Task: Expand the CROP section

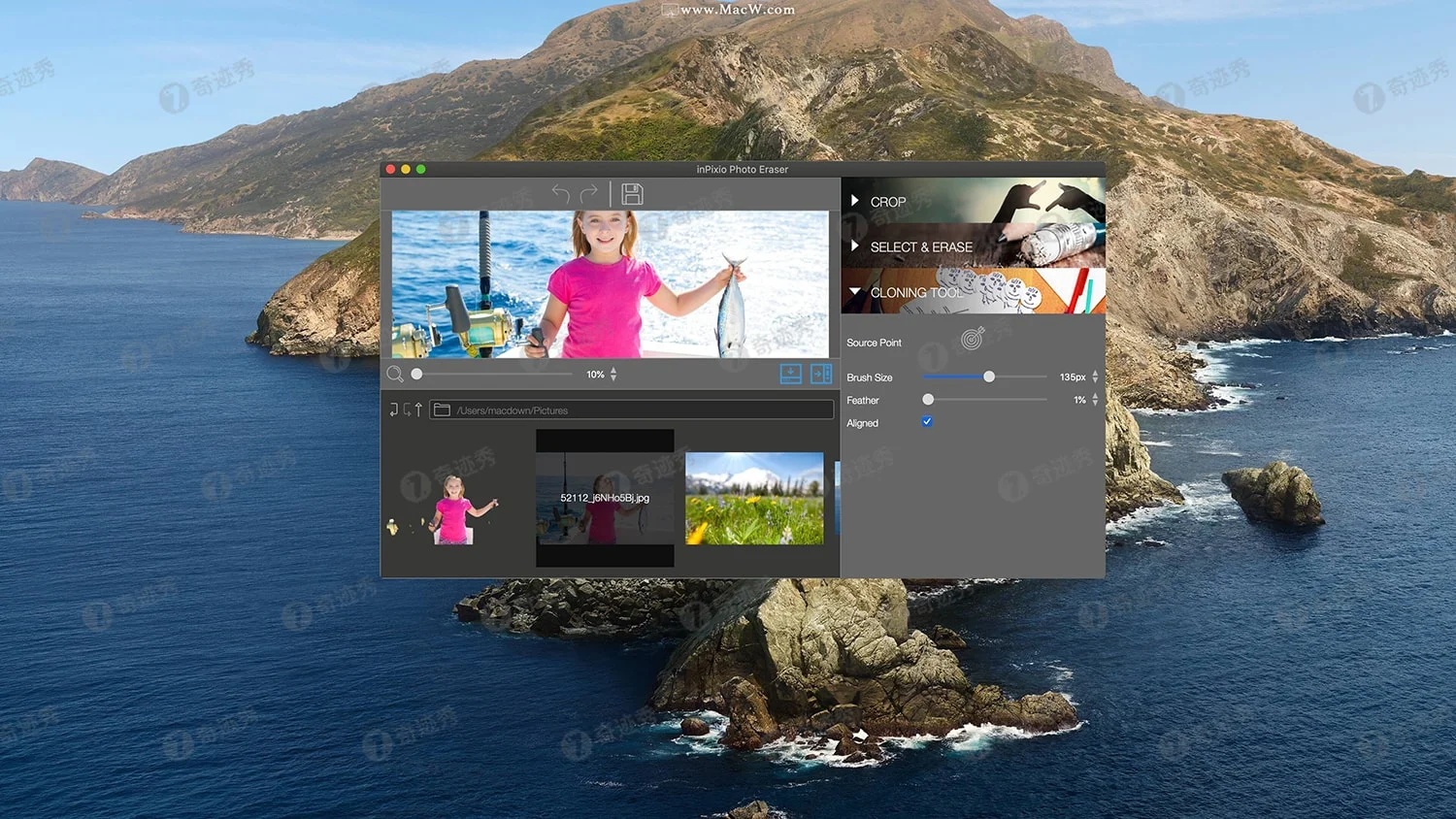Action: (855, 201)
